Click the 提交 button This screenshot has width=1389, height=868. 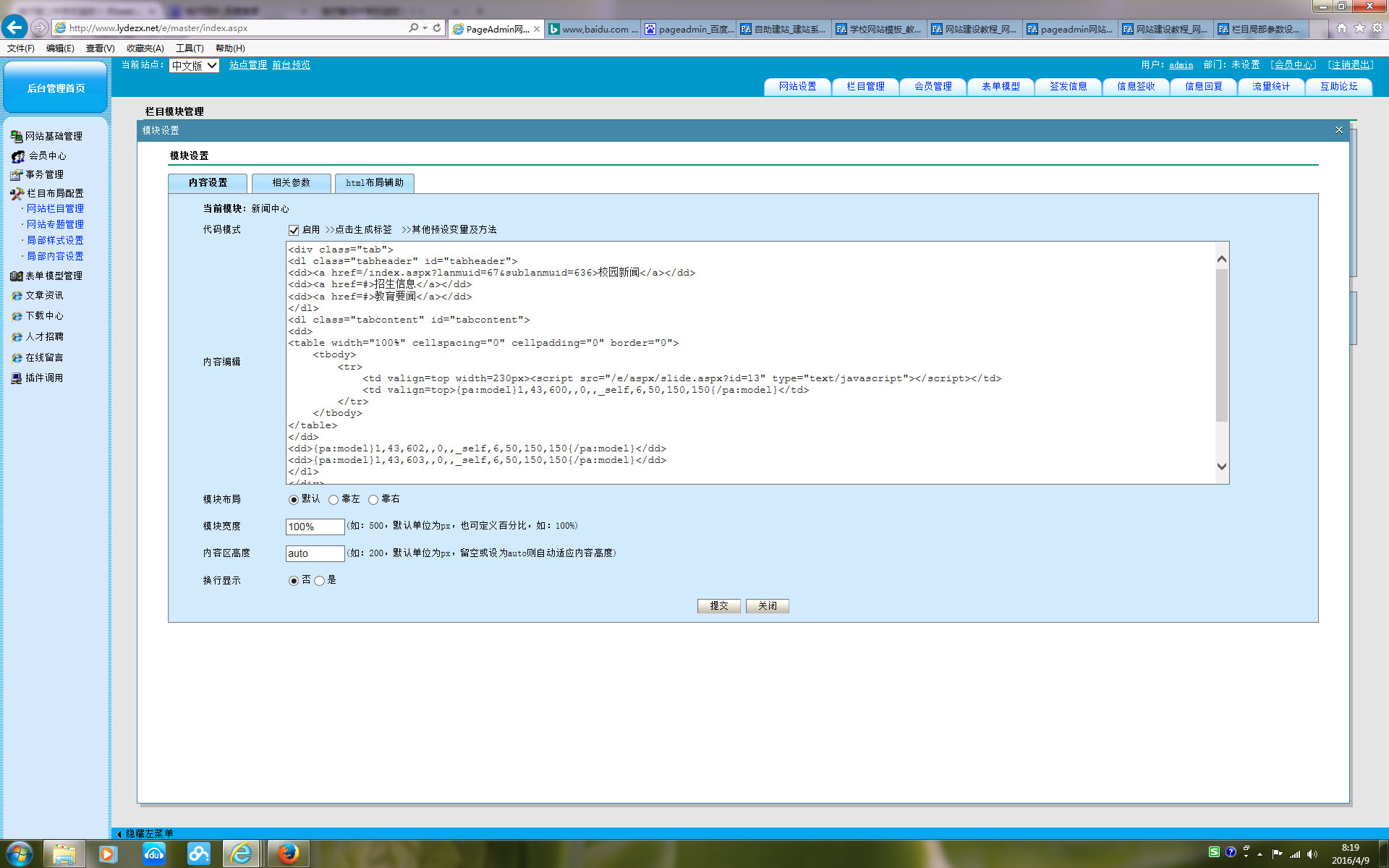pyautogui.click(x=718, y=605)
